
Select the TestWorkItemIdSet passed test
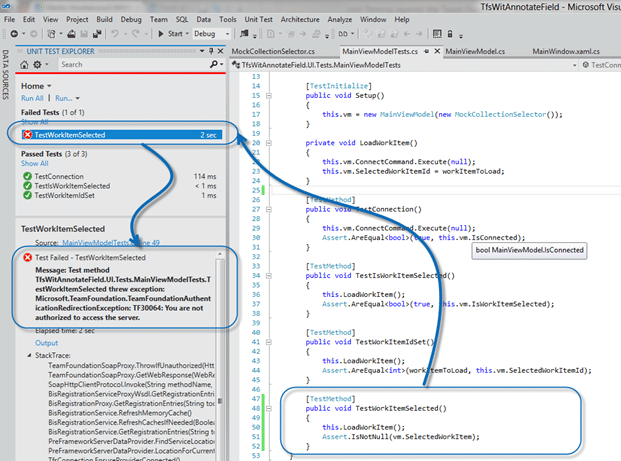point(120,195)
